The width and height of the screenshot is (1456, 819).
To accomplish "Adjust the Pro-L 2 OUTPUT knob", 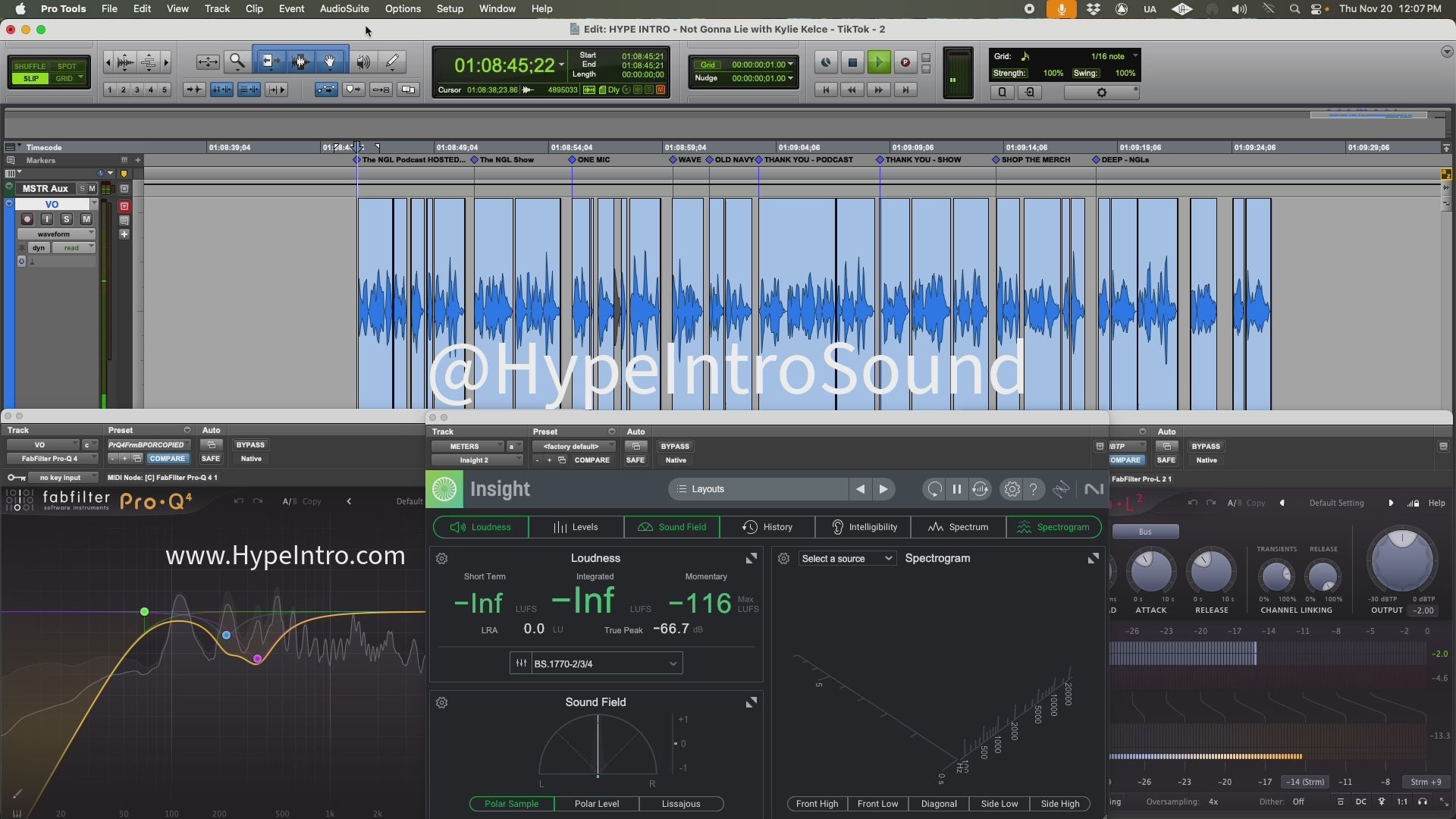I will 1401,562.
